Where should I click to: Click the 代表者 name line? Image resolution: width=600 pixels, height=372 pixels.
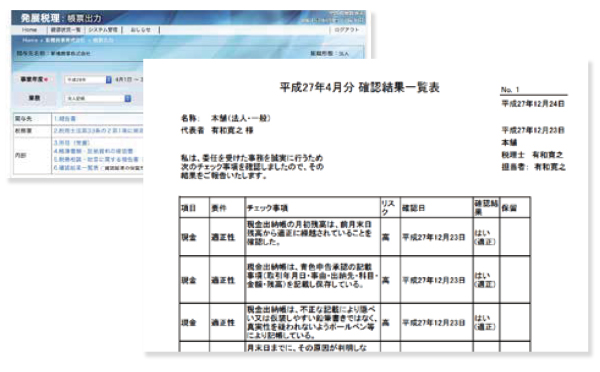[217, 131]
